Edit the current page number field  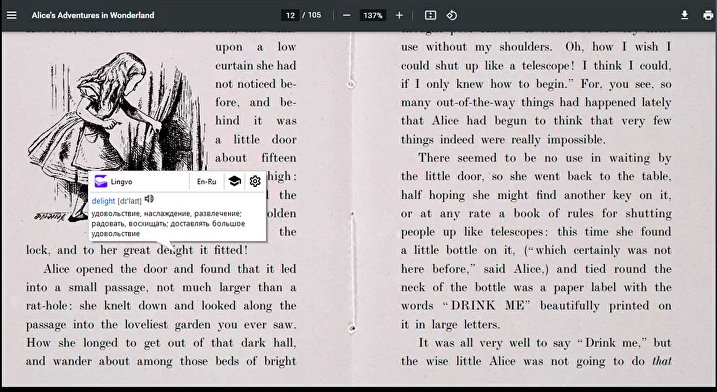click(290, 15)
